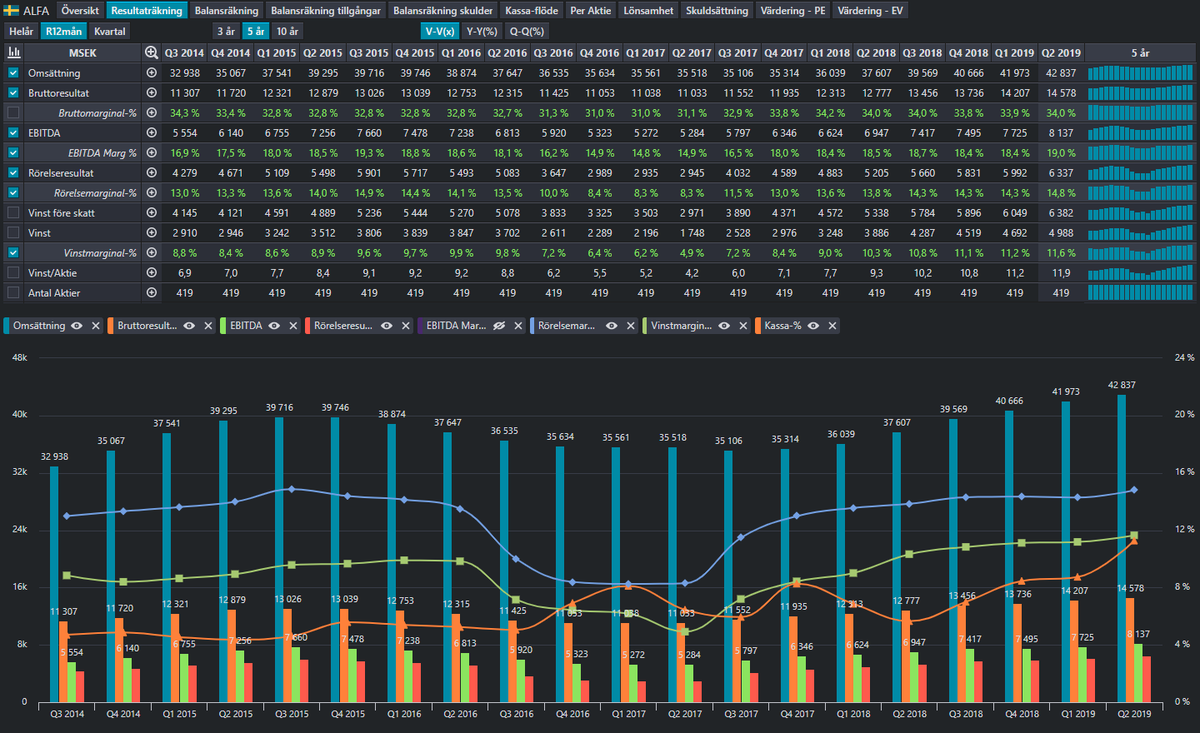The image size is (1200, 733).
Task: Select the 42 837 Omsättning Q2 2019 cell
Action: [x=1061, y=73]
